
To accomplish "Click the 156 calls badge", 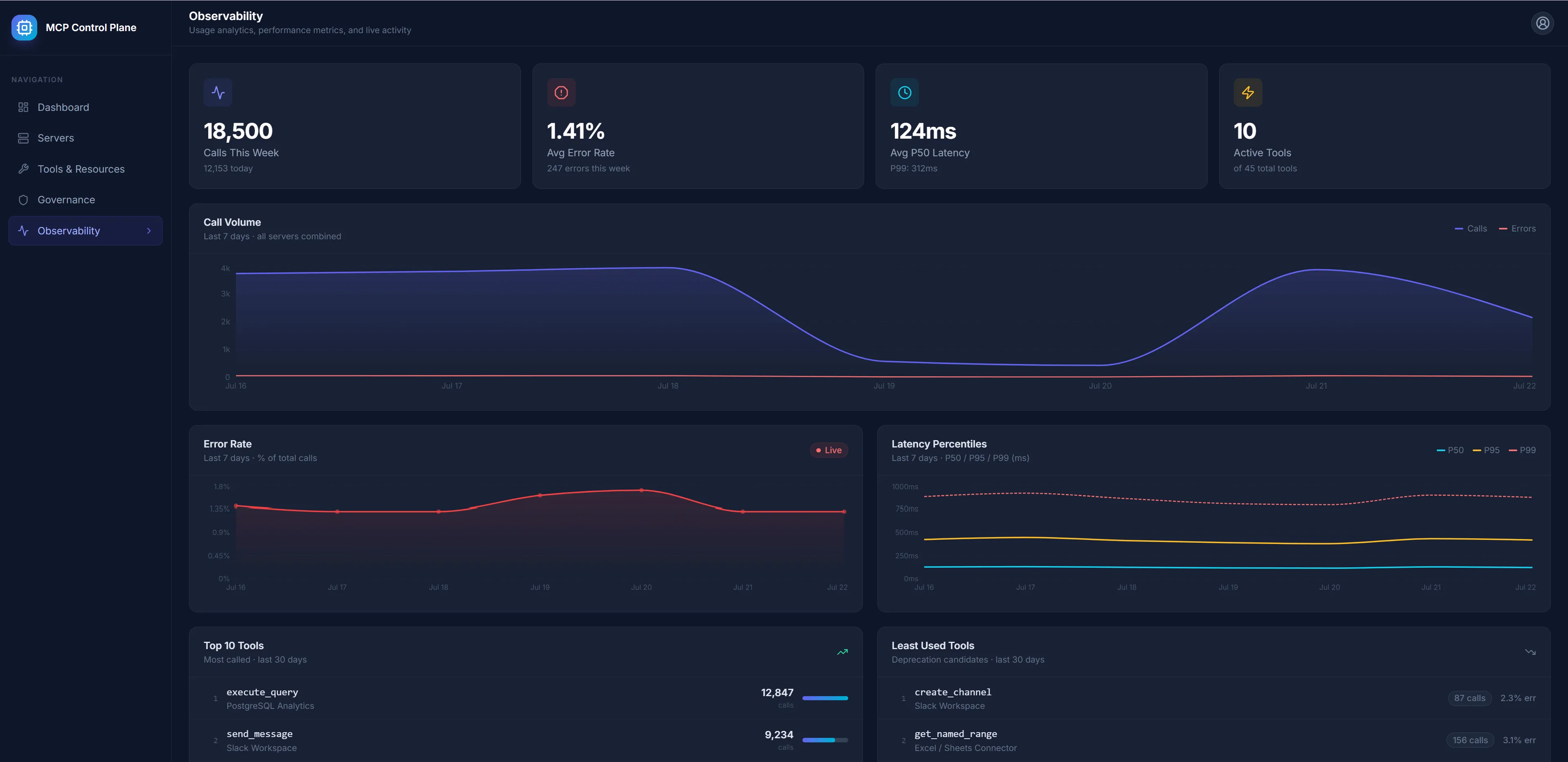I will click(x=1469, y=740).
